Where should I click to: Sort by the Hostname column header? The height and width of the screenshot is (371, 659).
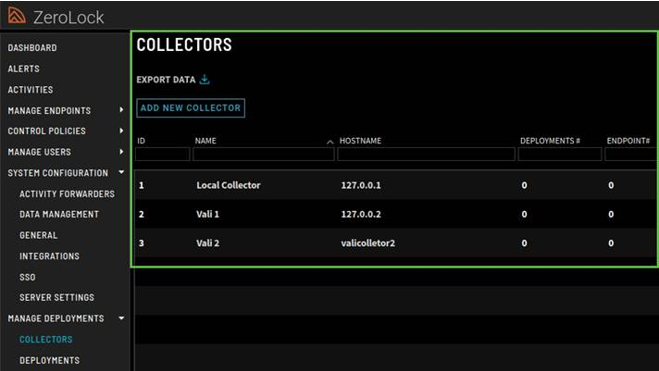click(360, 141)
